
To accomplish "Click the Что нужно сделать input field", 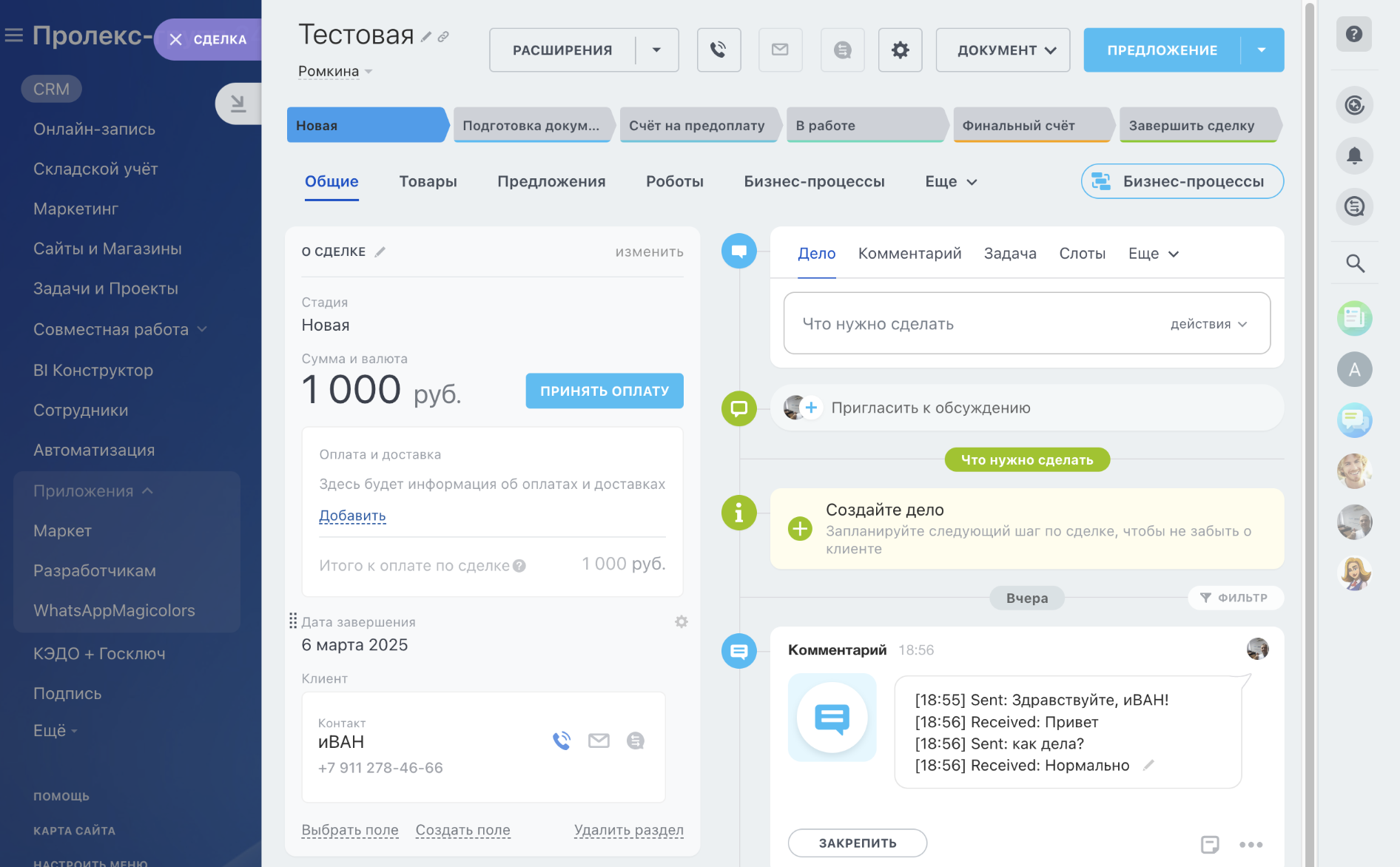I will pyautogui.click(x=1027, y=323).
